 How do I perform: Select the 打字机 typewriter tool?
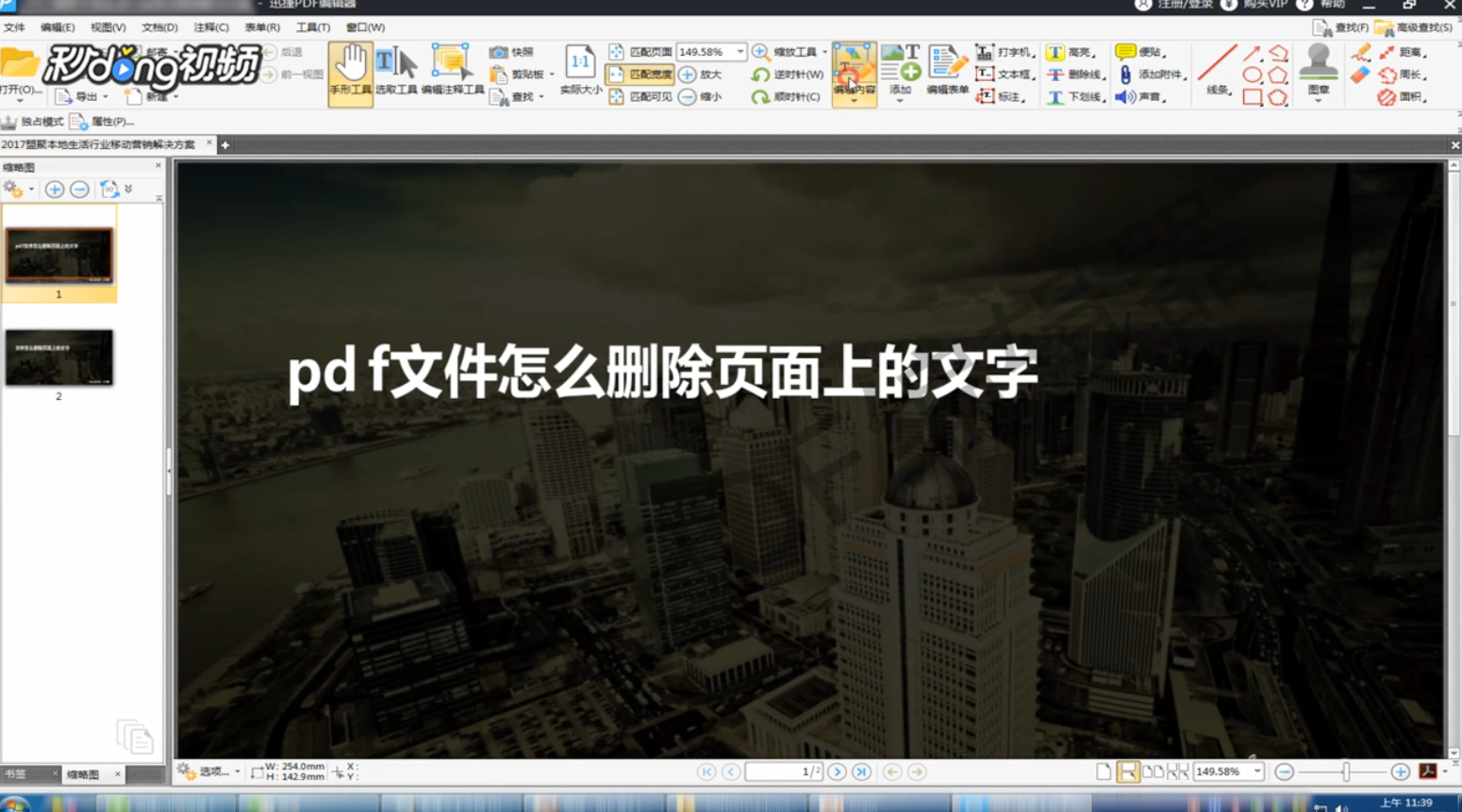point(1004,52)
